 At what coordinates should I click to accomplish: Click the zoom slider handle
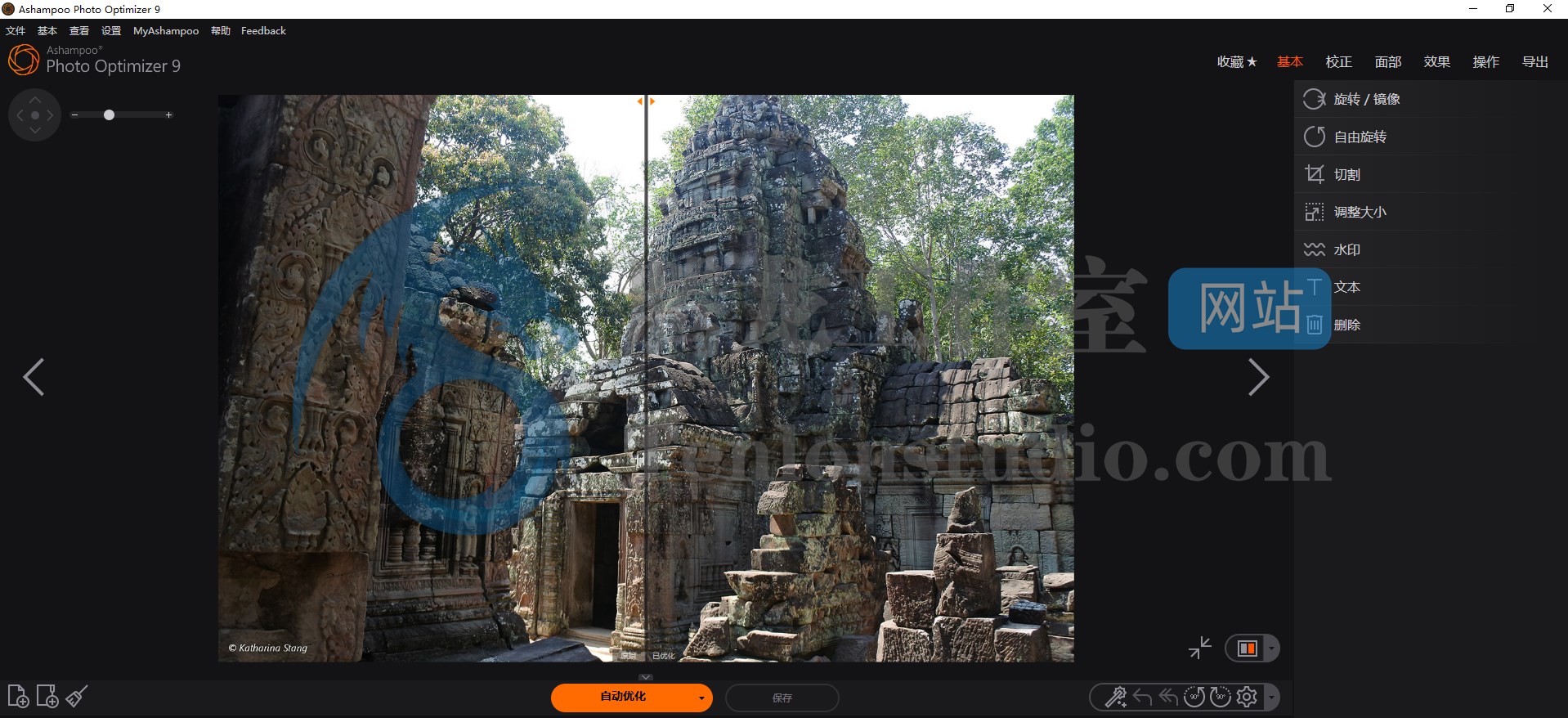(x=109, y=115)
